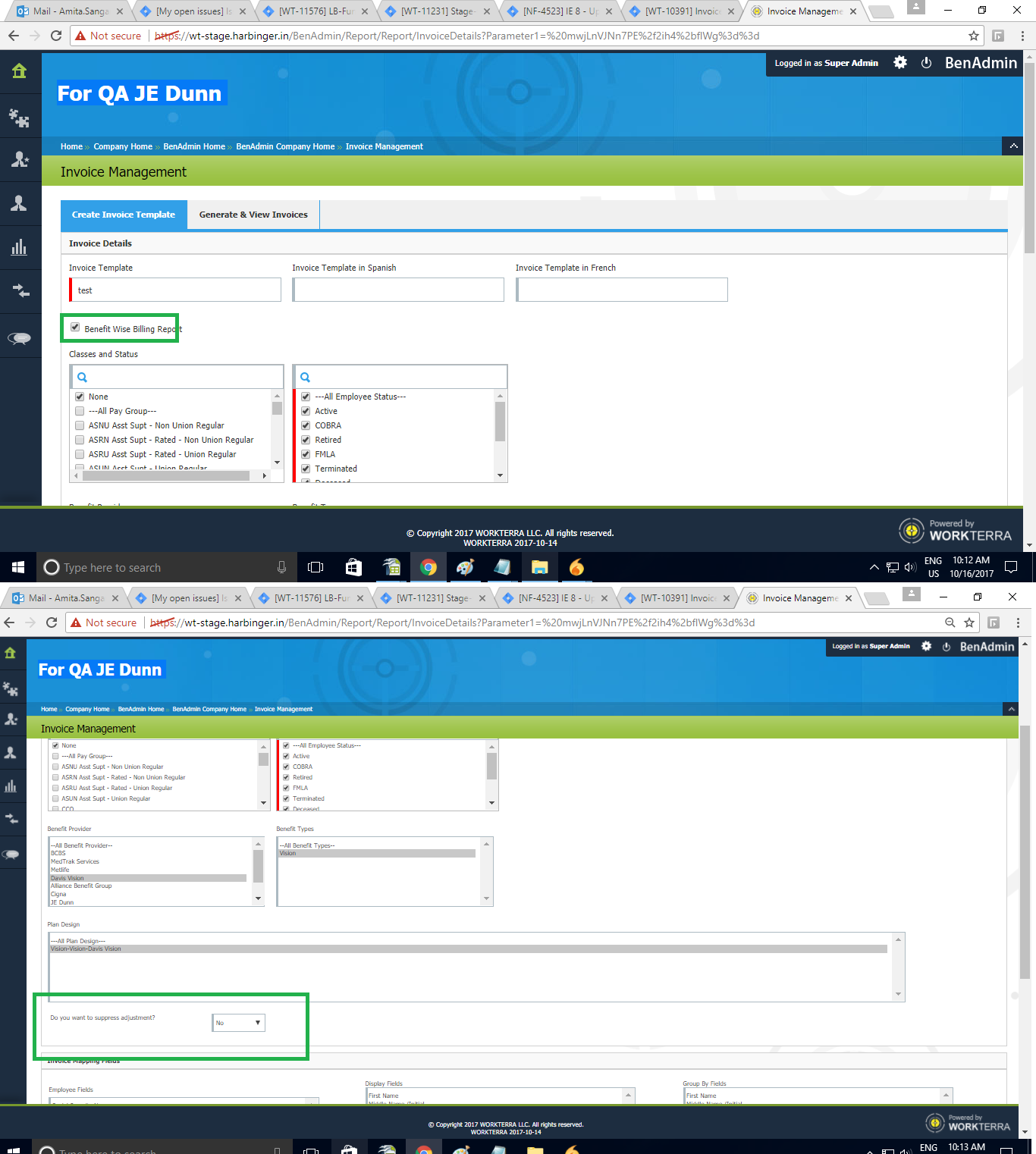Open the home icon in upper window sidebar
The width and height of the screenshot is (1036, 1154).
[20, 71]
